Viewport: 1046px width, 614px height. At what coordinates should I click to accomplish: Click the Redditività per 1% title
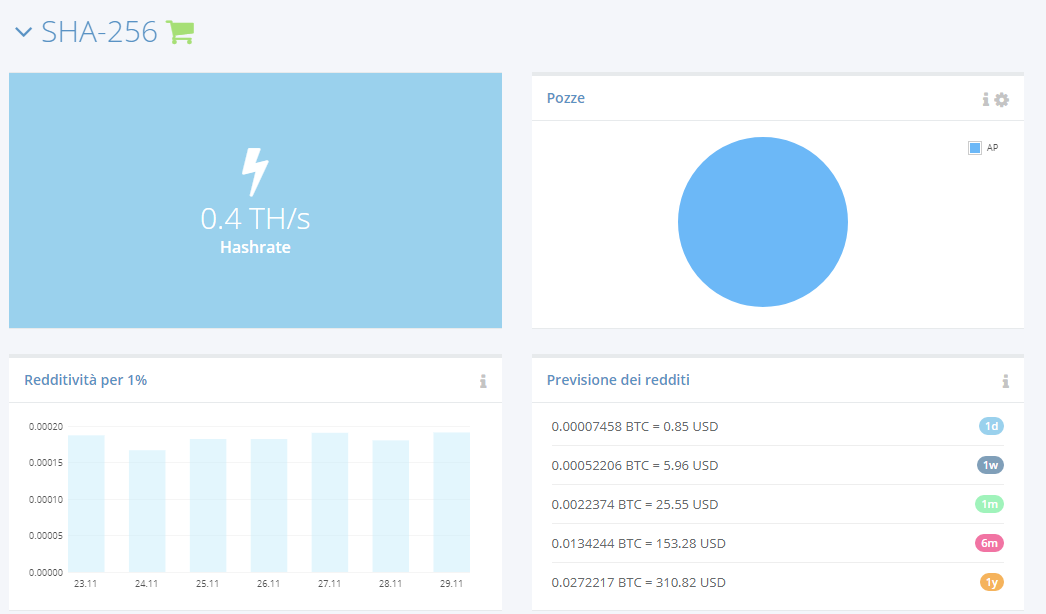[85, 380]
